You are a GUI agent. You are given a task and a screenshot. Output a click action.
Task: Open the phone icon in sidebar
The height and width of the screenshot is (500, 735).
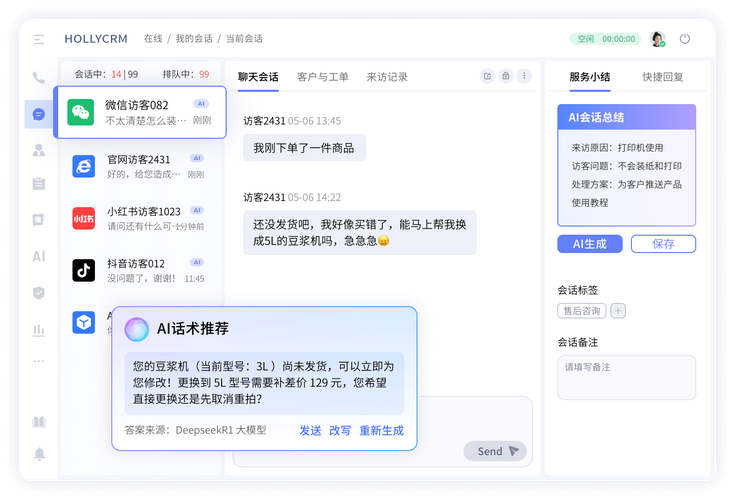pos(39,78)
